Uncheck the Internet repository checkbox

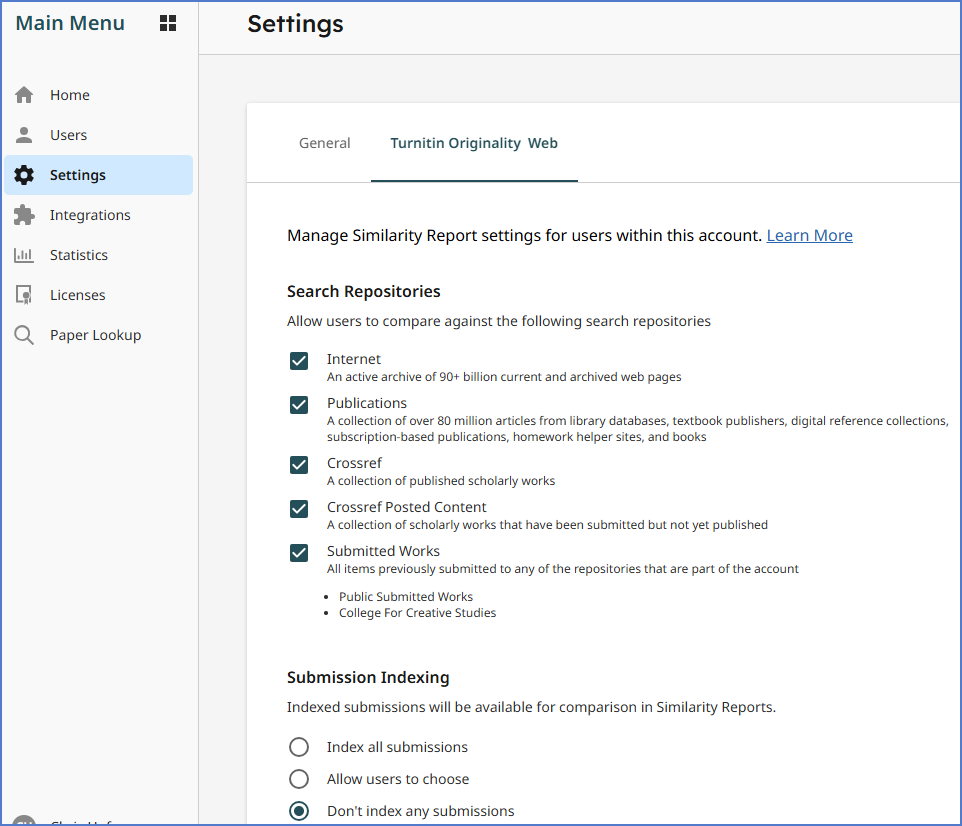click(299, 361)
